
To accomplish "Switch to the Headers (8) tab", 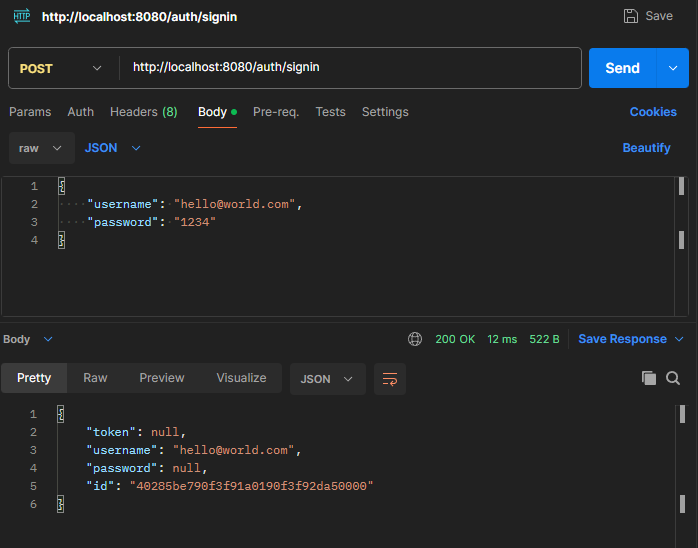I will click(143, 112).
